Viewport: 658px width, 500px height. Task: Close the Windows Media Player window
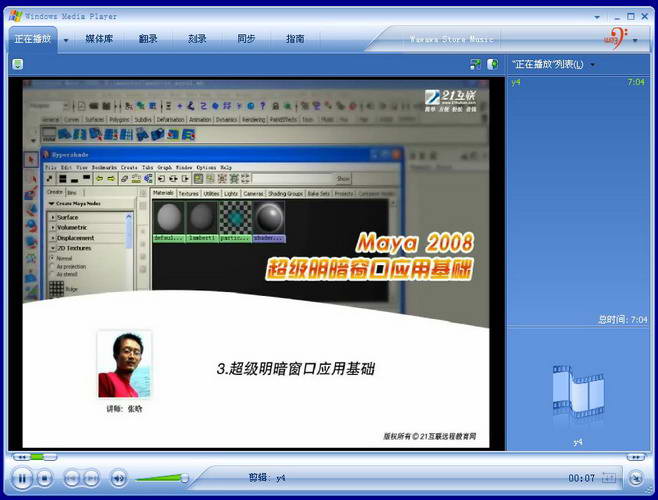click(645, 16)
